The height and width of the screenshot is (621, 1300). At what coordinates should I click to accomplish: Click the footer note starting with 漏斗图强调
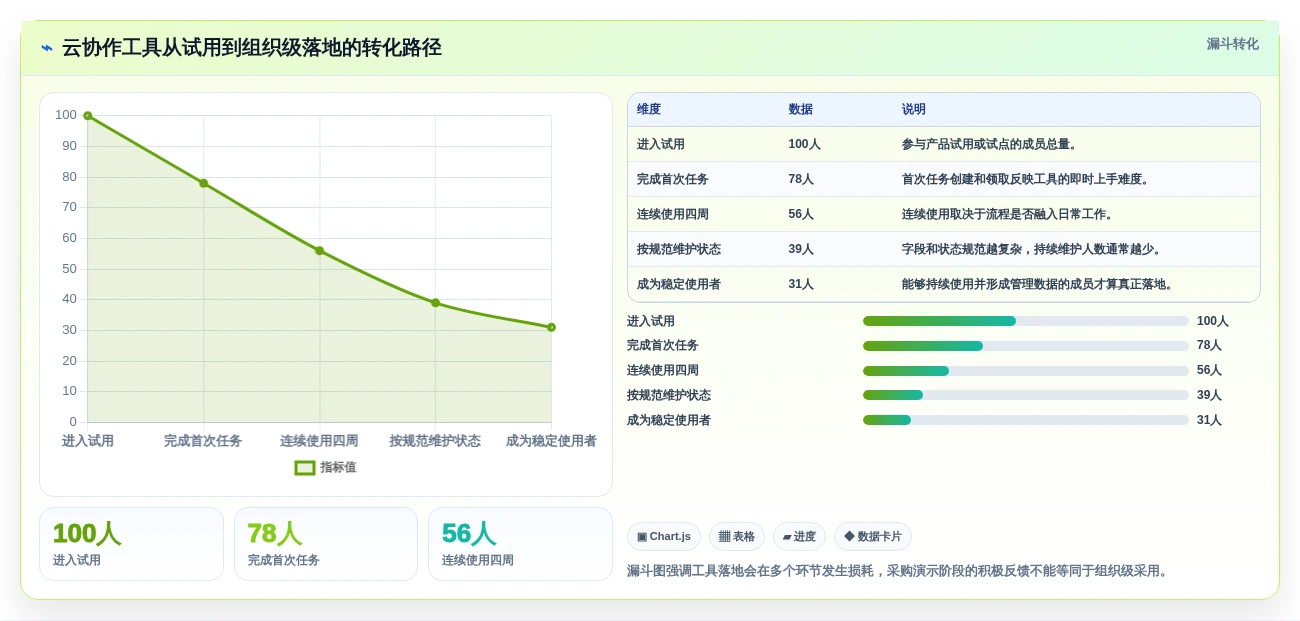898,571
